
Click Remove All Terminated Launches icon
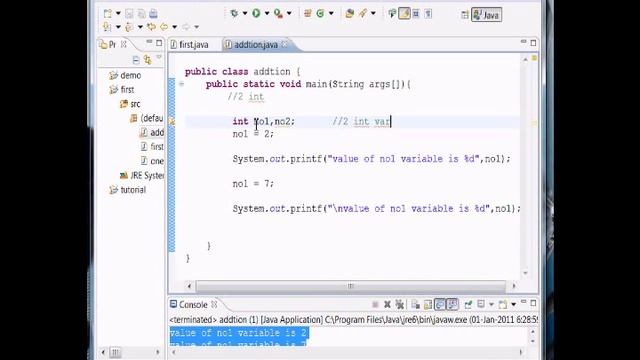point(400,304)
